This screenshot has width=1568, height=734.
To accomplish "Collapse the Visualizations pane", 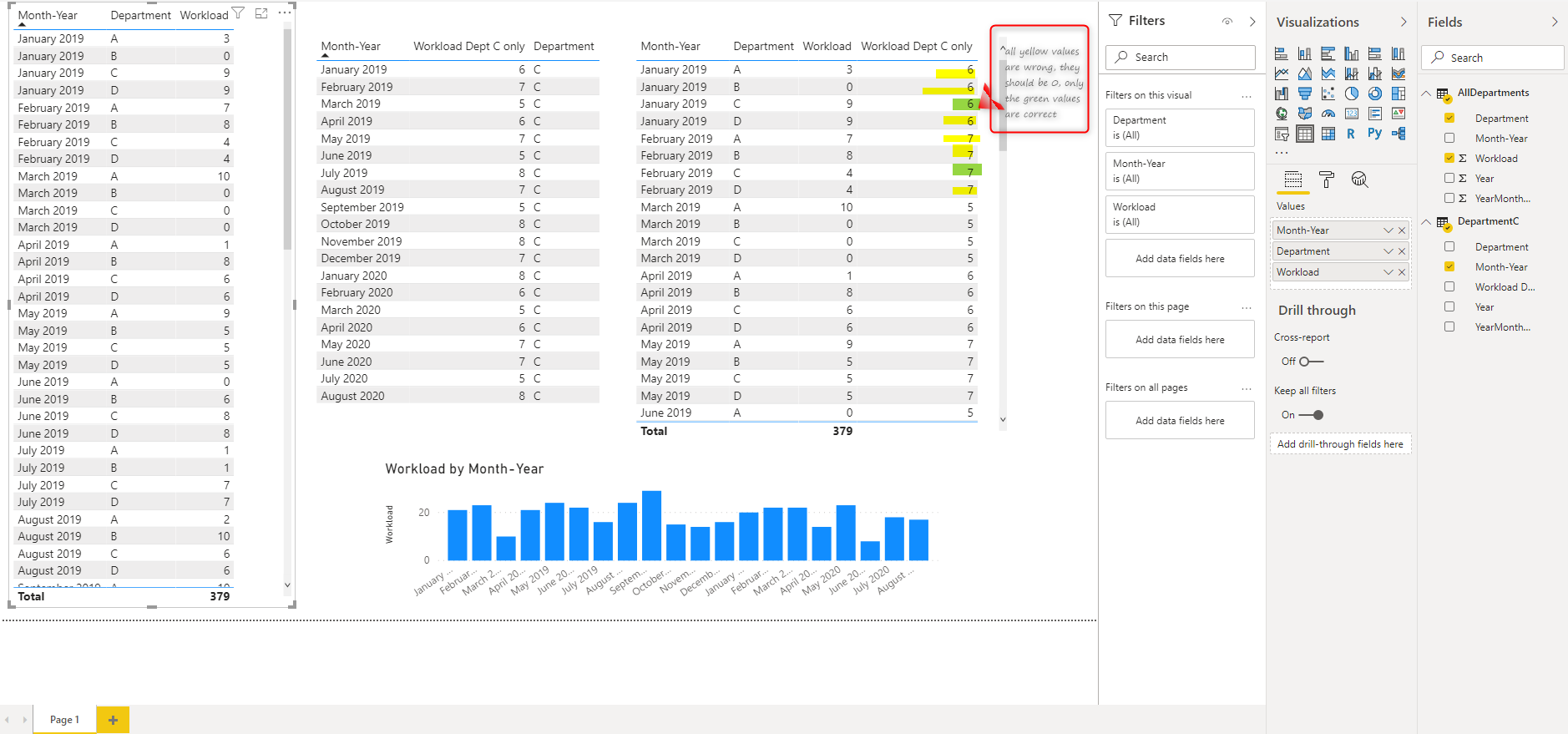I will 1404,22.
